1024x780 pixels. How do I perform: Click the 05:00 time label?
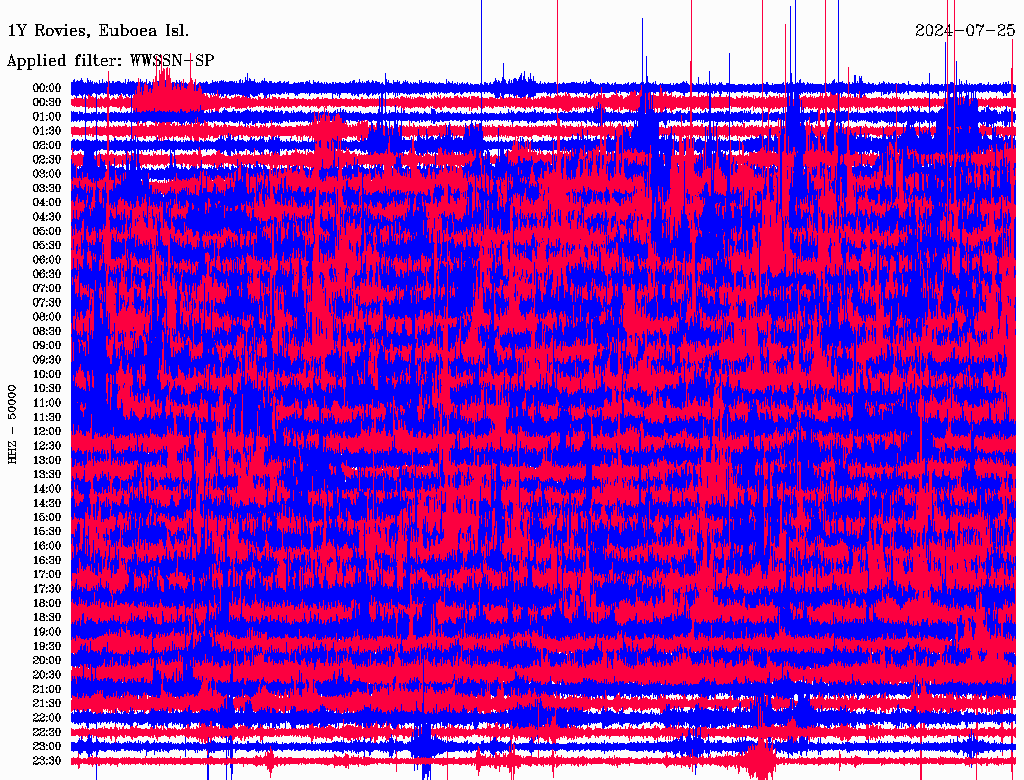tap(47, 231)
